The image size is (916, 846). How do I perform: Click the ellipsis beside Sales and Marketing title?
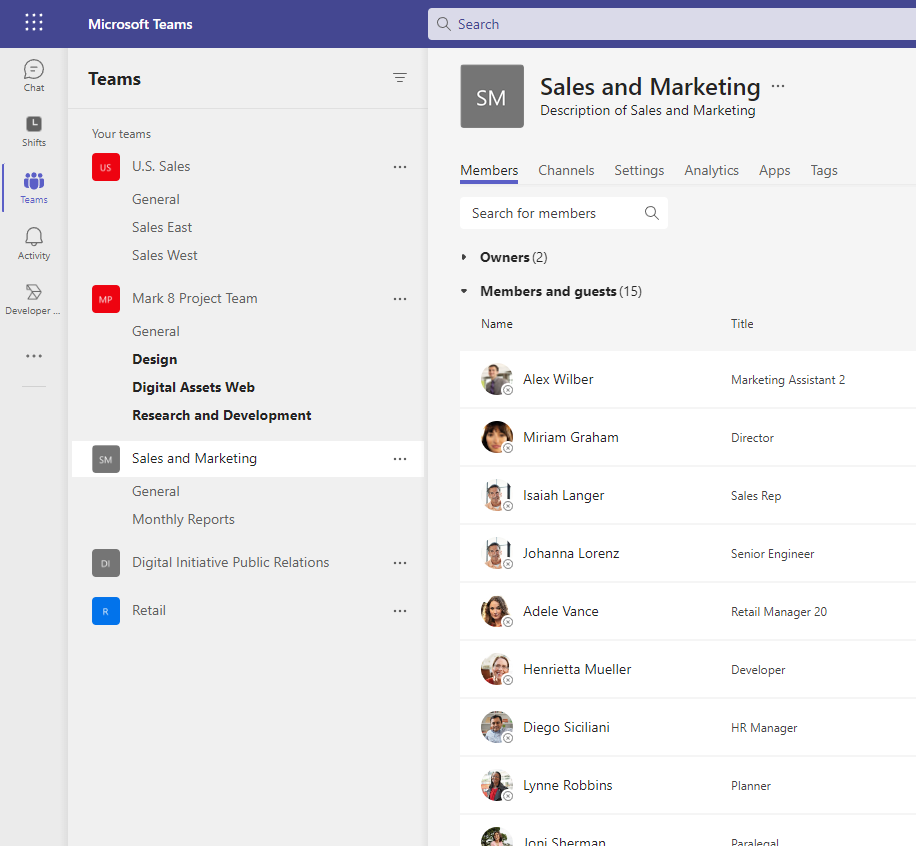pyautogui.click(x=778, y=86)
